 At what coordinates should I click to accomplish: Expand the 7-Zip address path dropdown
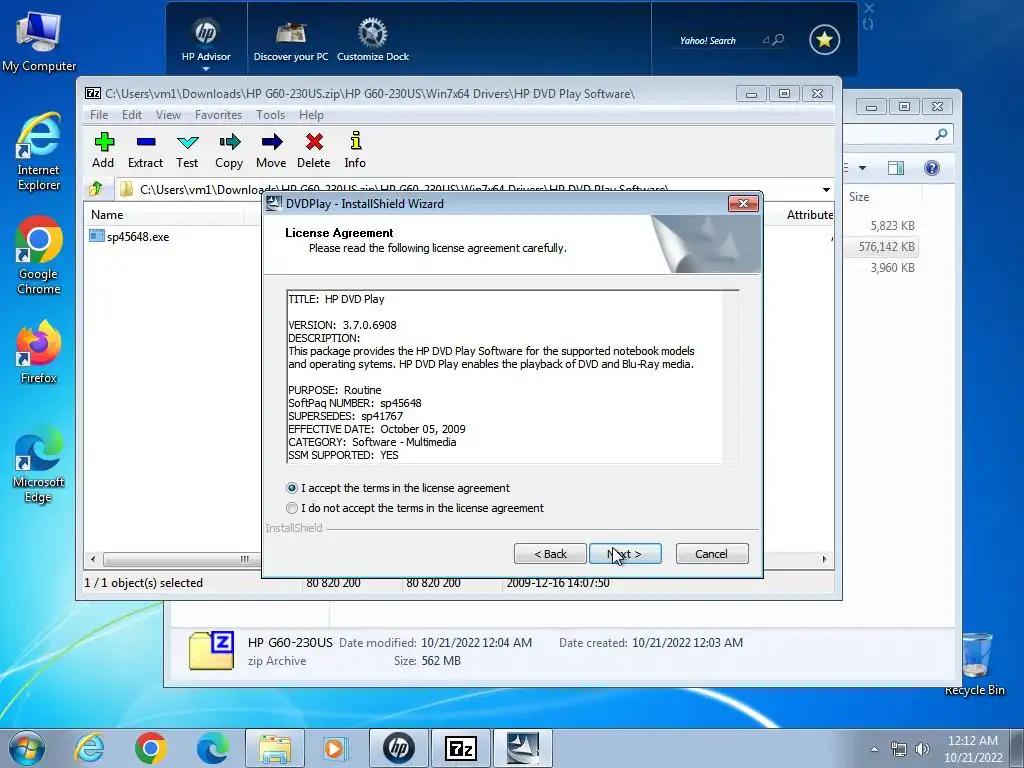826,189
